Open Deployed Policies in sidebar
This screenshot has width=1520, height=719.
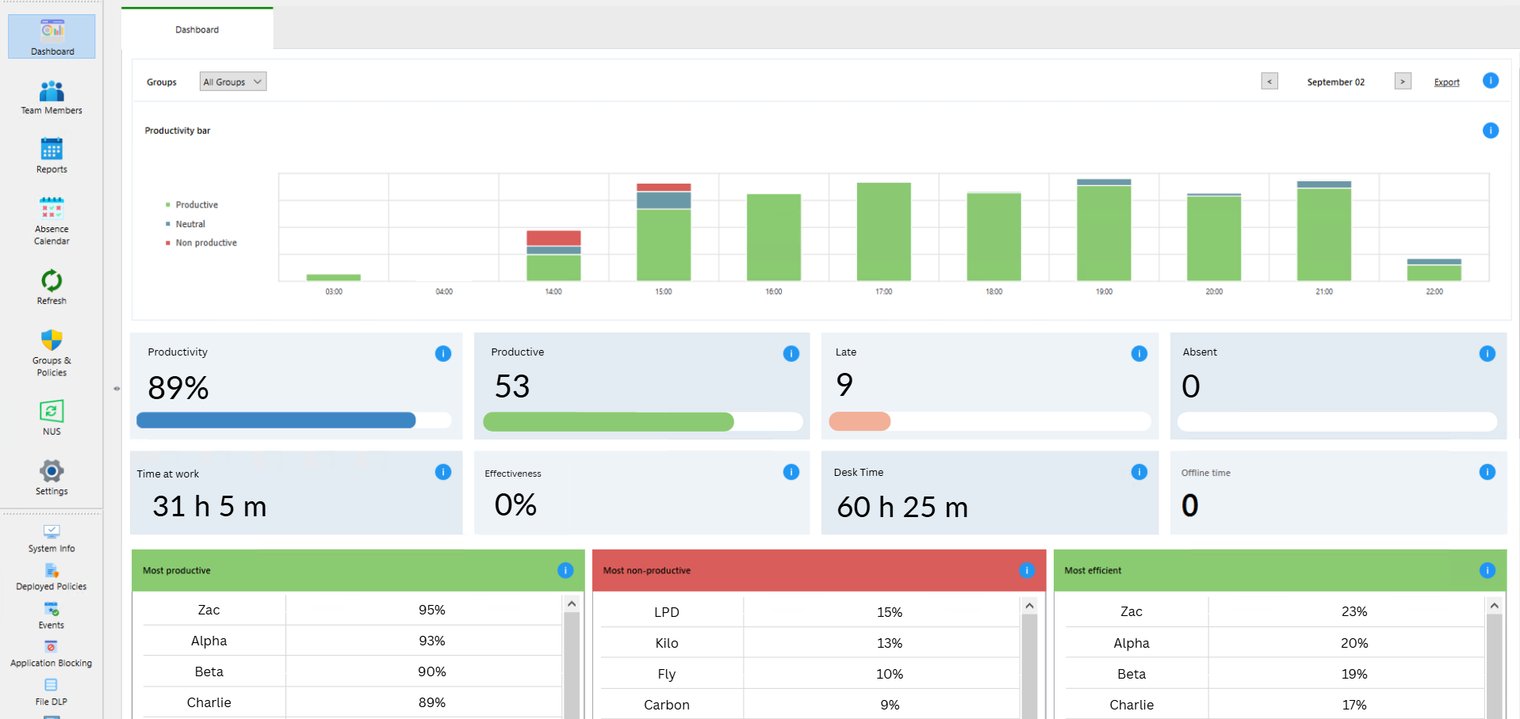tap(51, 571)
